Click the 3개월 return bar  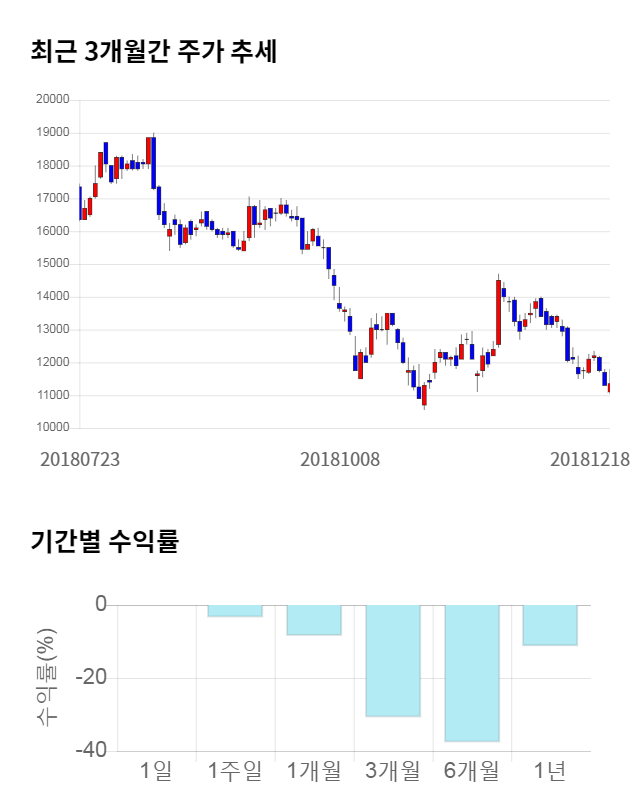[x=393, y=660]
